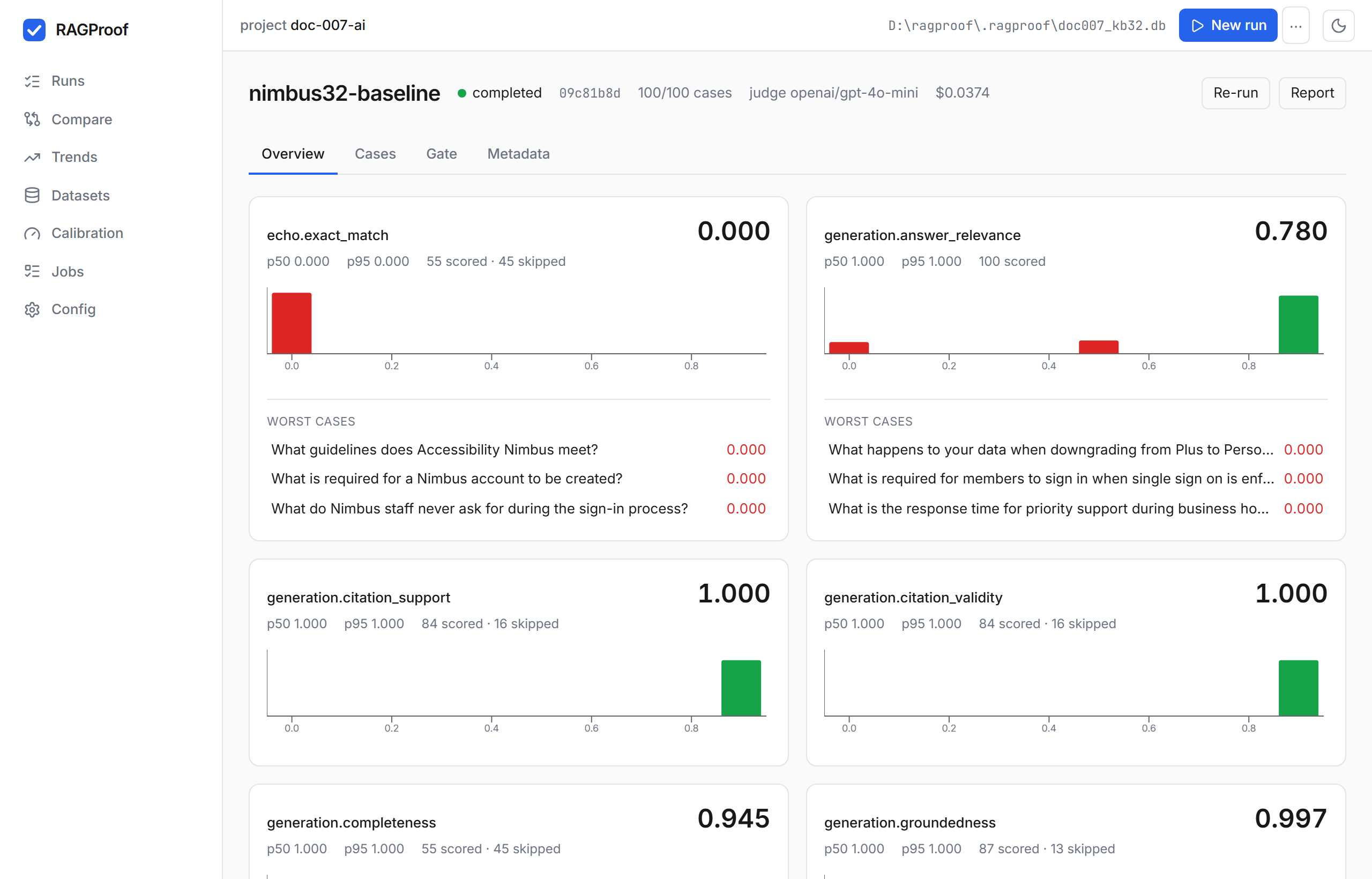Image resolution: width=1372 pixels, height=879 pixels.
Task: Open the Config gear icon
Action: 32,309
